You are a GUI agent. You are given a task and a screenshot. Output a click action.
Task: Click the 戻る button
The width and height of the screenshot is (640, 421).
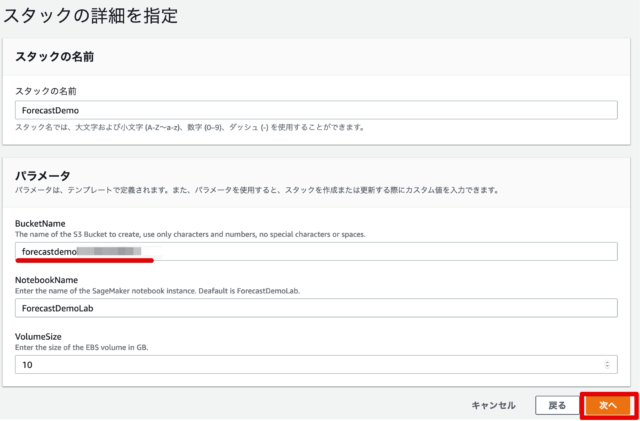[557, 405]
